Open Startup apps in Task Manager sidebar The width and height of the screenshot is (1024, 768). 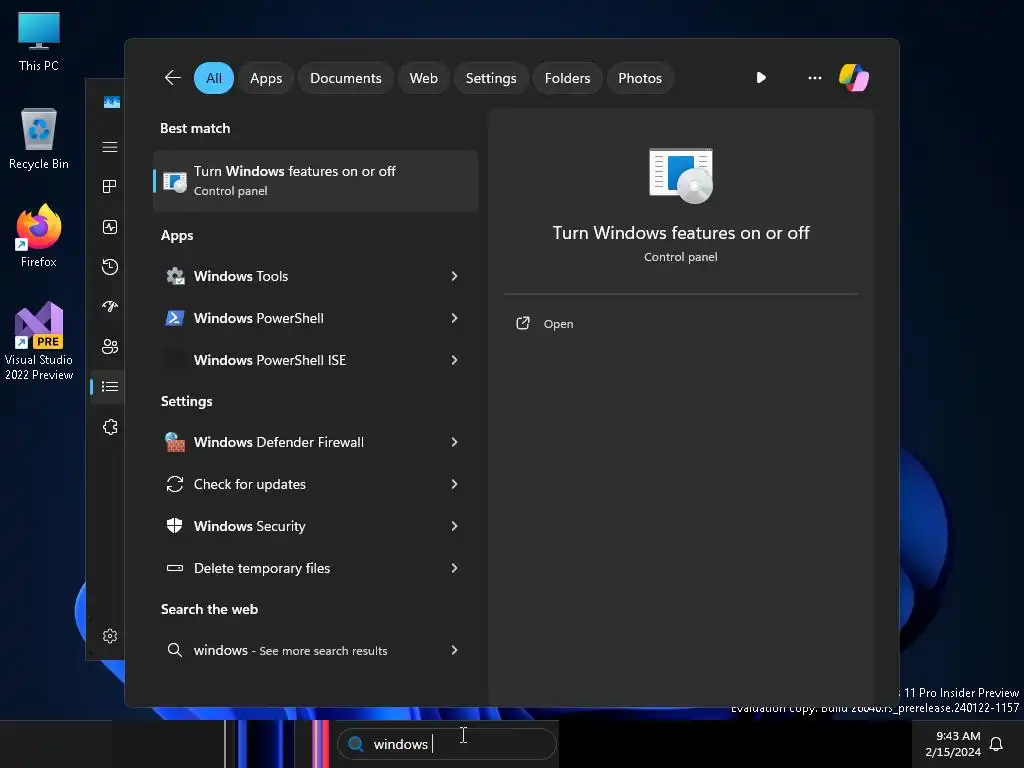point(110,306)
